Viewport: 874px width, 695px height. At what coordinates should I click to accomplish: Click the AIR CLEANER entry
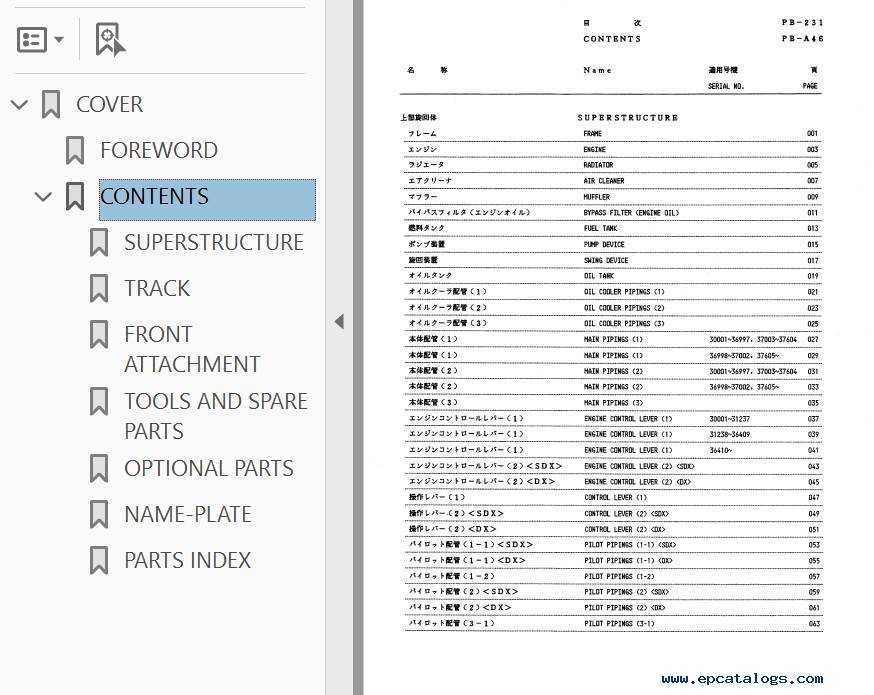(604, 181)
